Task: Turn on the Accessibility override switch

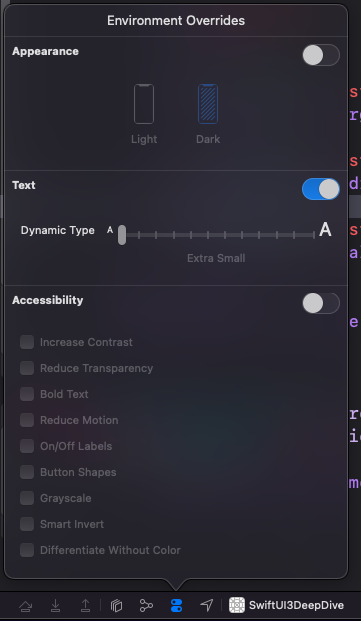Action: tap(321, 303)
